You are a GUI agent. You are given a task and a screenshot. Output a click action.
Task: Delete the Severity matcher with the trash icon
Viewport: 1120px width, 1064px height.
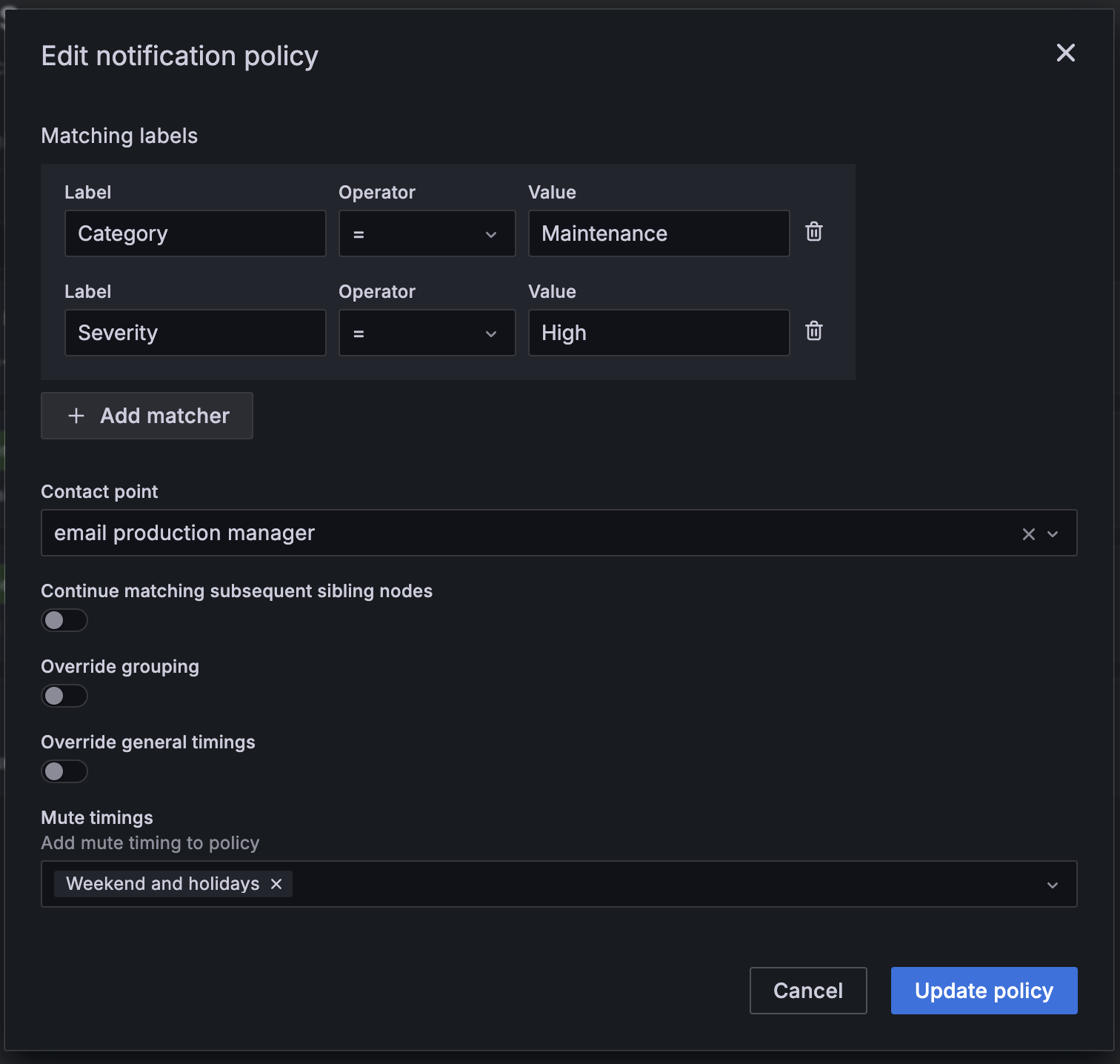pyautogui.click(x=813, y=331)
